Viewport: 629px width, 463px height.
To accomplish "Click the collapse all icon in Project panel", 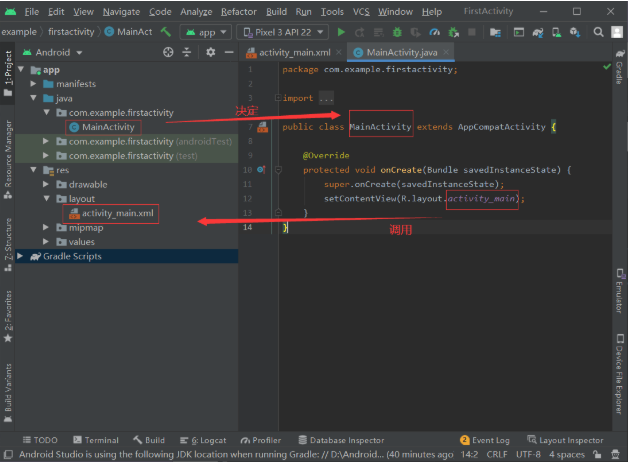I will (x=187, y=52).
